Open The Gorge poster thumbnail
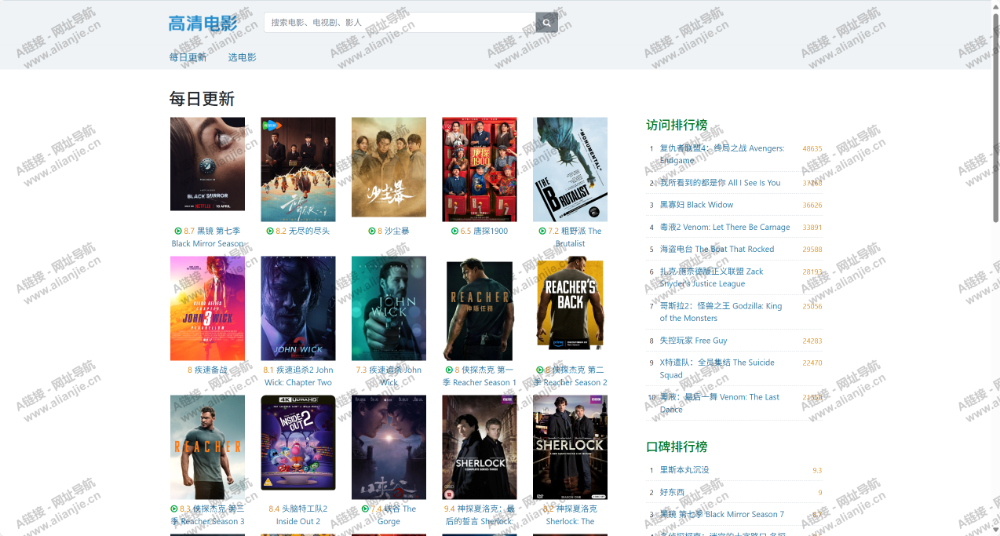1000x536 pixels. pyautogui.click(x=388, y=447)
